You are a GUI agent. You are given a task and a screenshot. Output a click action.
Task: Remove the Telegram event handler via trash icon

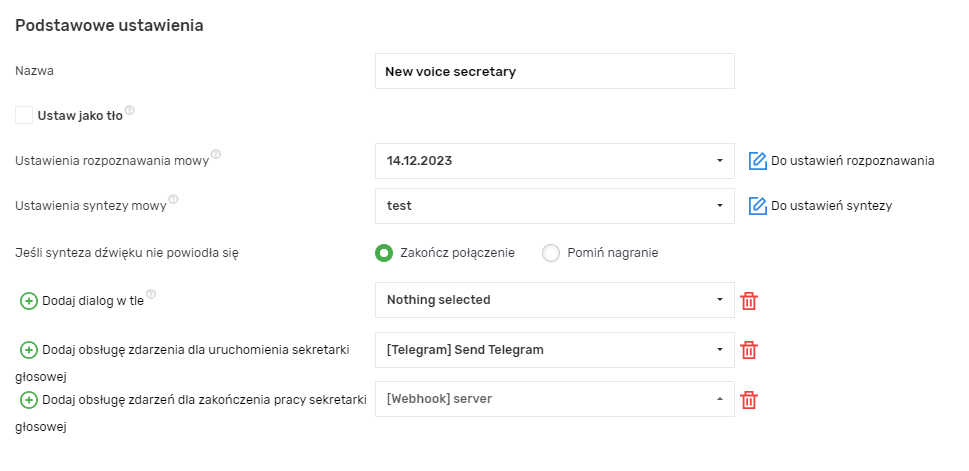[x=749, y=350]
